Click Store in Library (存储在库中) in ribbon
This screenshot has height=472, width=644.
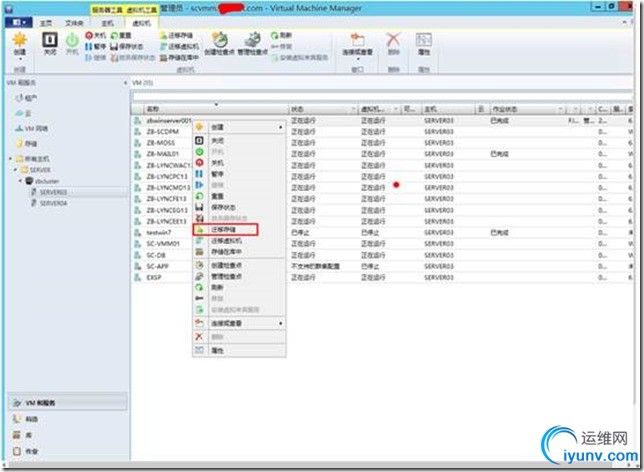[x=179, y=58]
